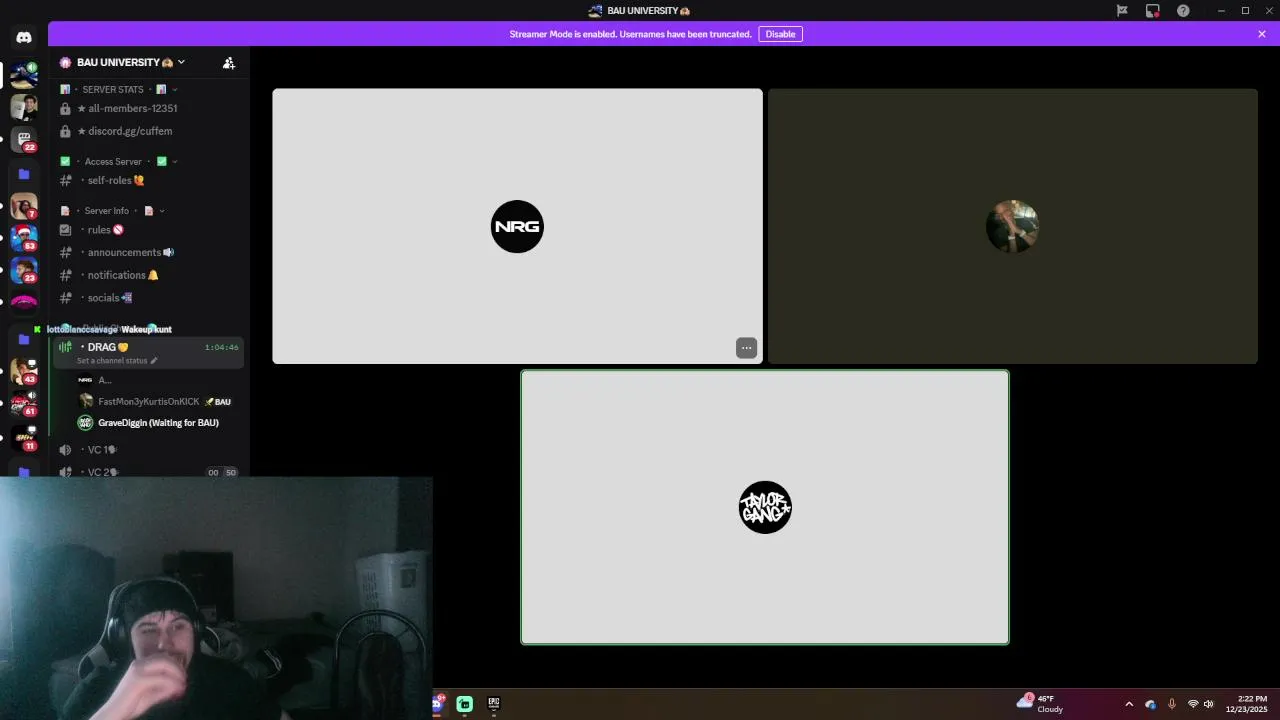Screen dimensions: 1280x720
Task: Open Discord from the Windows taskbar
Action: (437, 704)
